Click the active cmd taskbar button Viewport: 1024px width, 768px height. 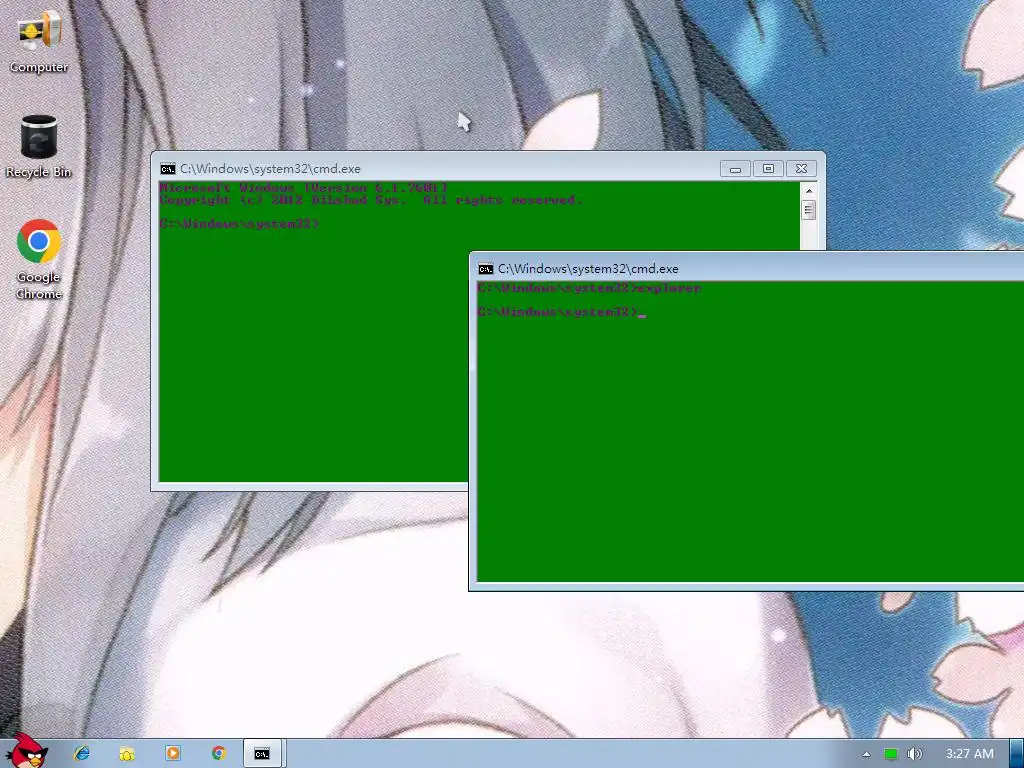pos(263,754)
